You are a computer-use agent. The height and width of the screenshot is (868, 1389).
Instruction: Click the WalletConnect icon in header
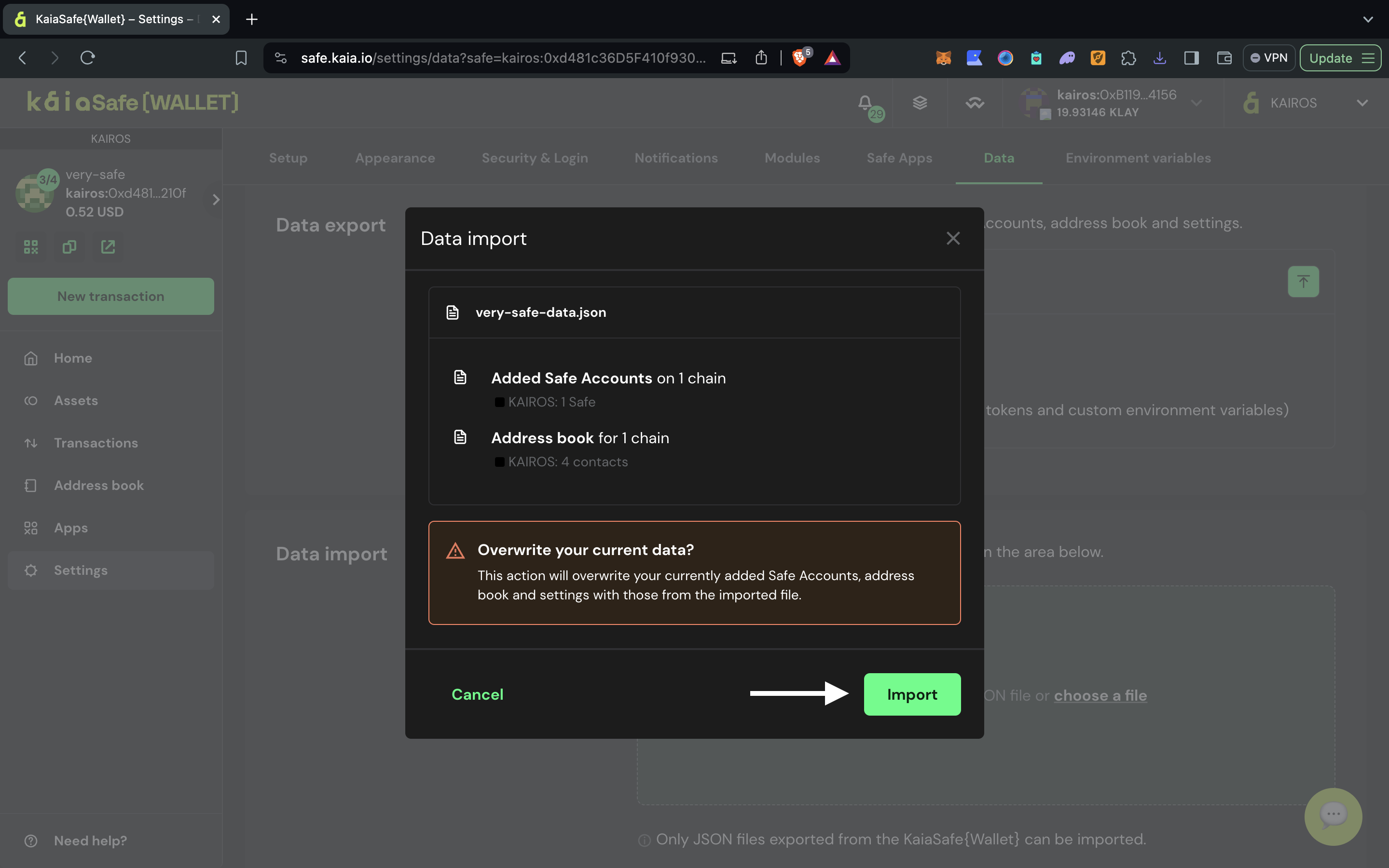975,103
